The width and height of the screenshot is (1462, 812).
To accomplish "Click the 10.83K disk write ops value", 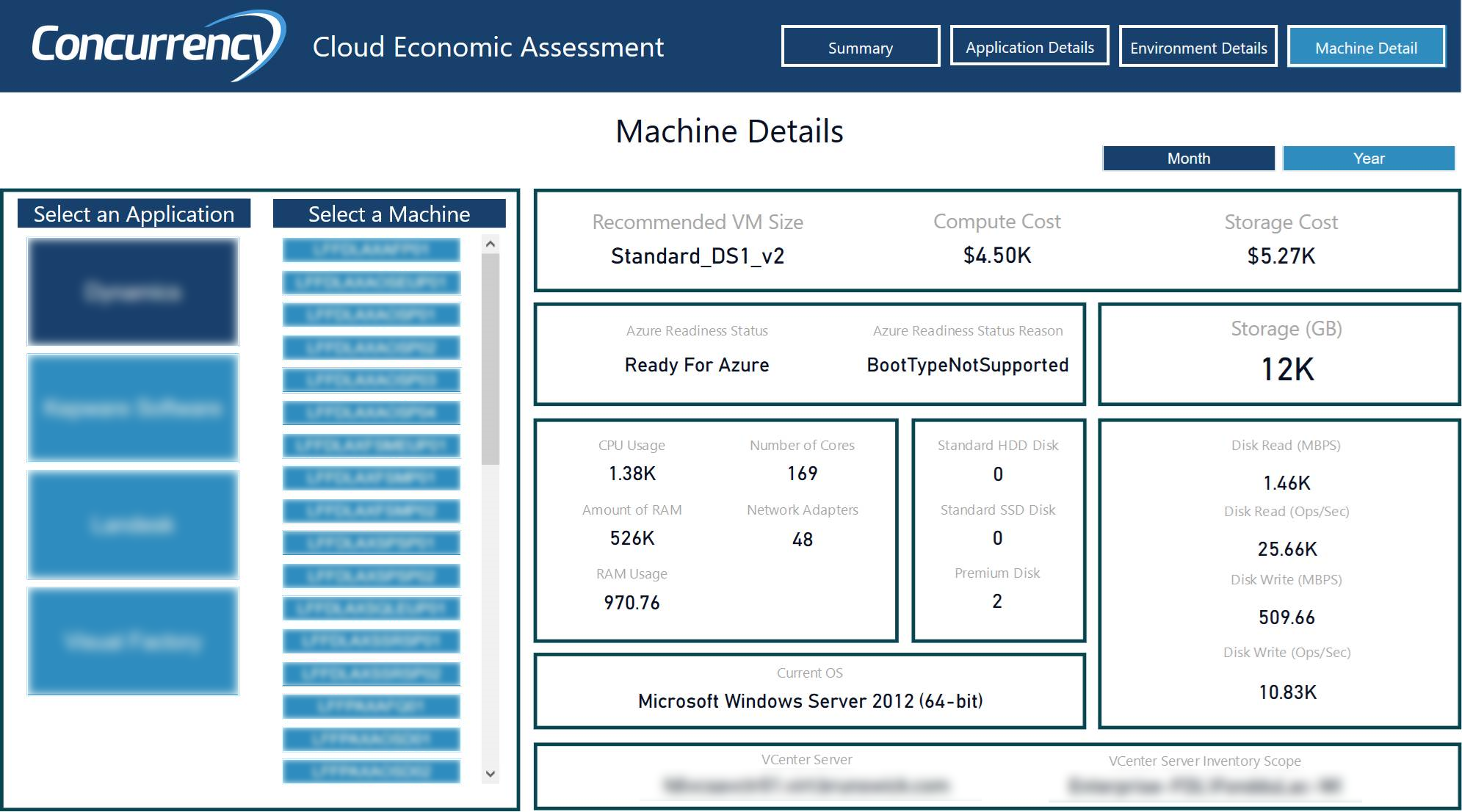I will tap(1287, 692).
